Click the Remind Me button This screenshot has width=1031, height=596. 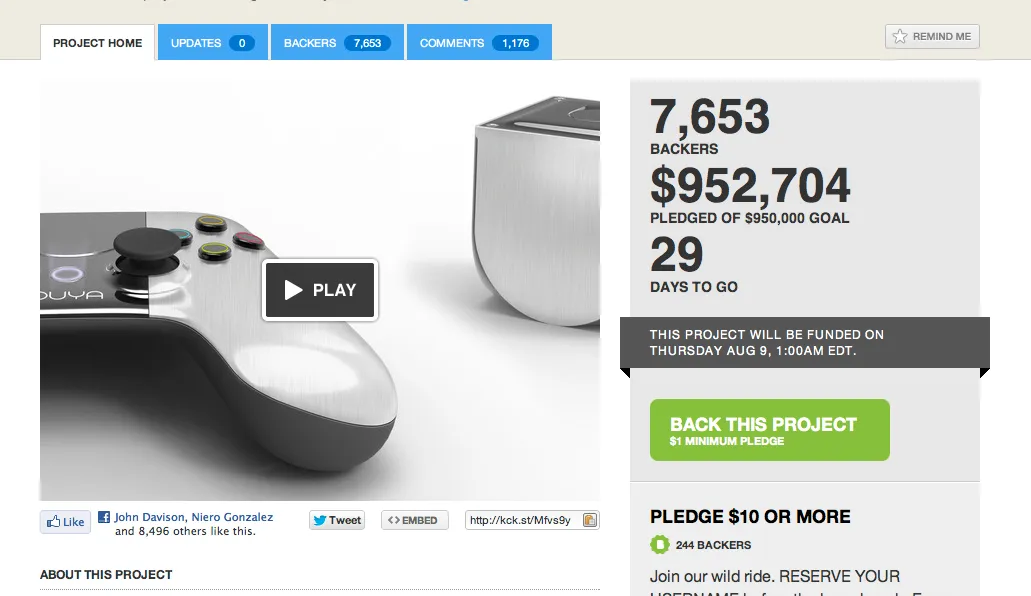(932, 36)
